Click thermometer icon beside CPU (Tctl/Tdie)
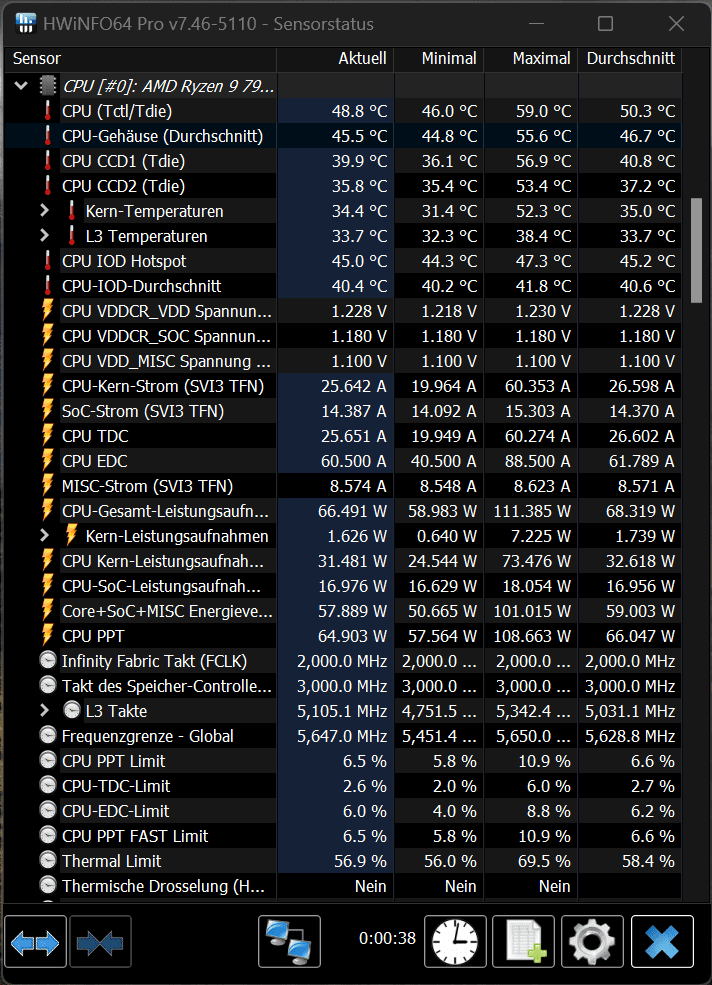This screenshot has height=985, width=712. [x=48, y=111]
